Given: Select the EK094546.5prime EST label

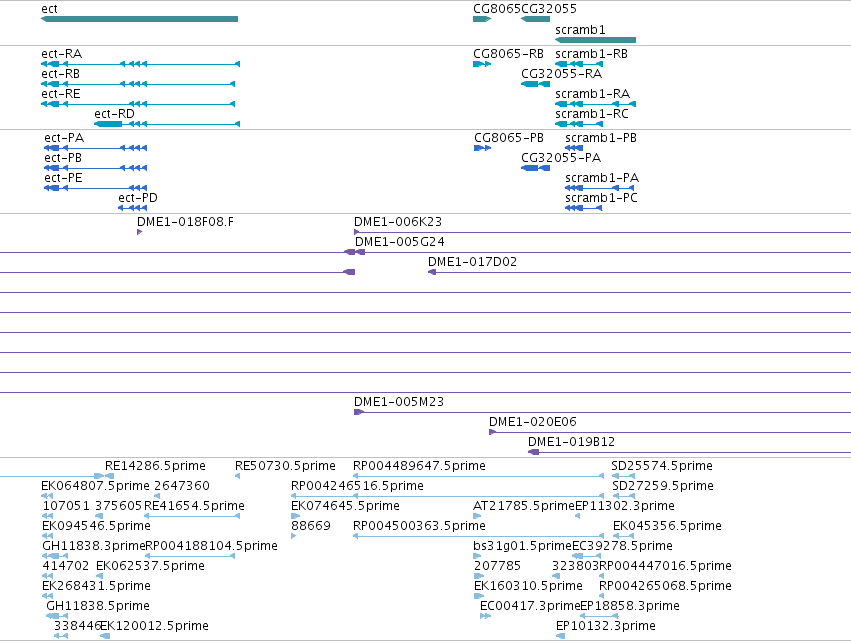Looking at the screenshot, I should 96,526.
